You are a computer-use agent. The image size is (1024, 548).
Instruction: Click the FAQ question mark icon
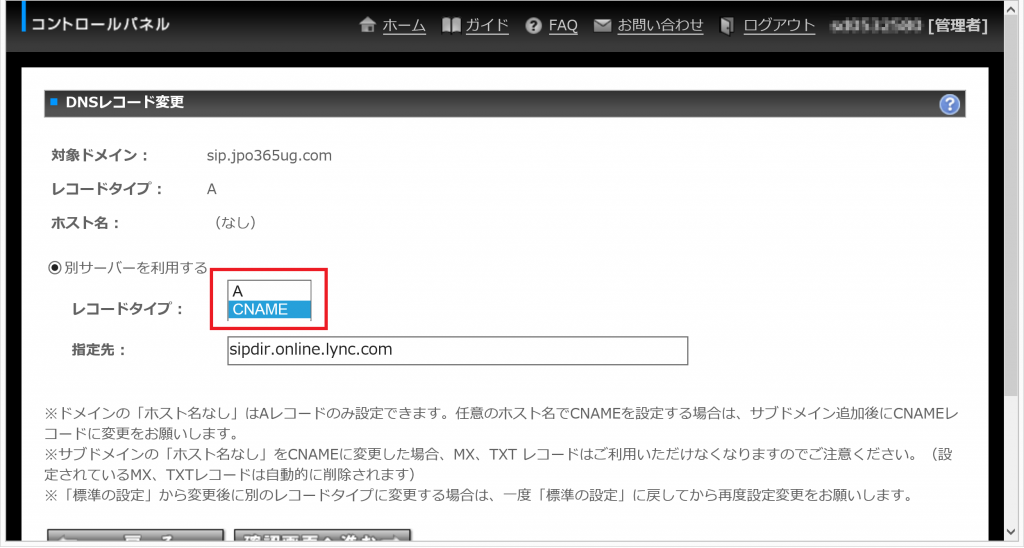pos(534,25)
